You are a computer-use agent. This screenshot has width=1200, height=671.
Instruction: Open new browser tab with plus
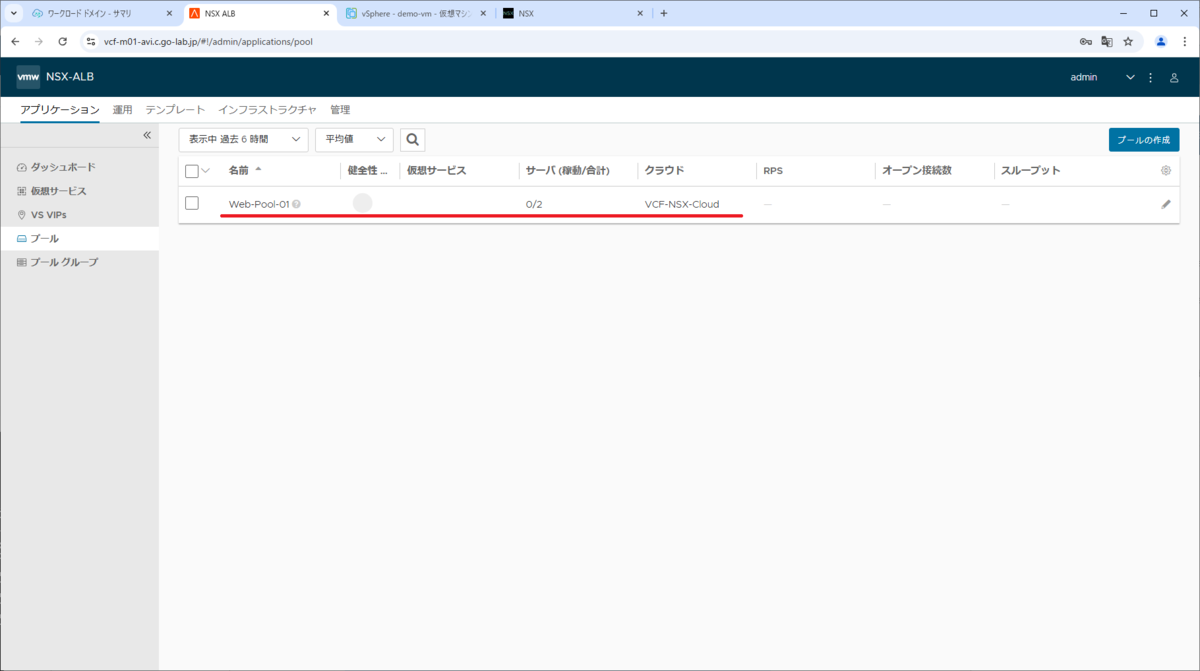pyautogui.click(x=664, y=13)
